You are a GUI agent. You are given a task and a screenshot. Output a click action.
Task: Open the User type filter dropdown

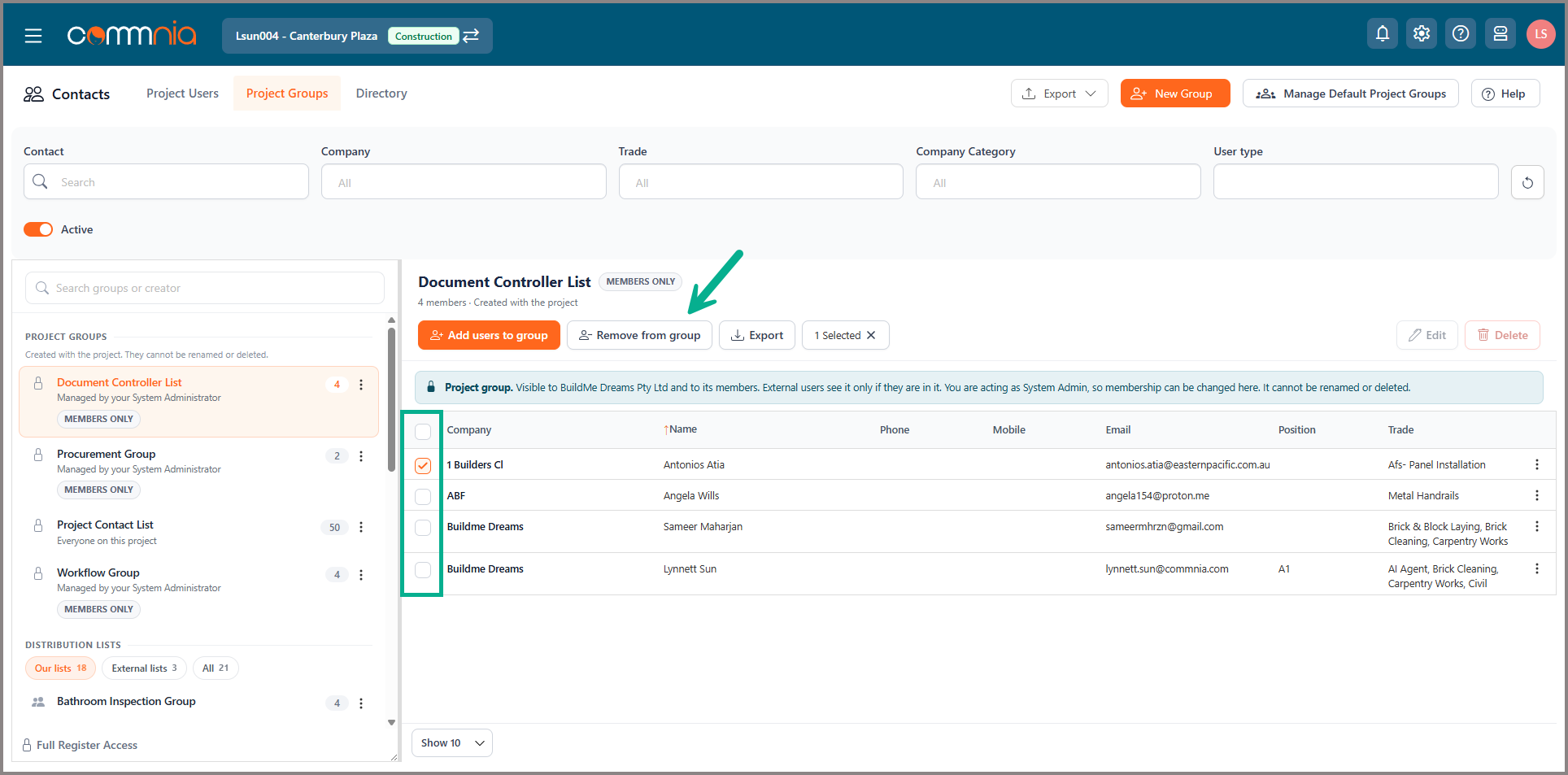(x=1356, y=182)
